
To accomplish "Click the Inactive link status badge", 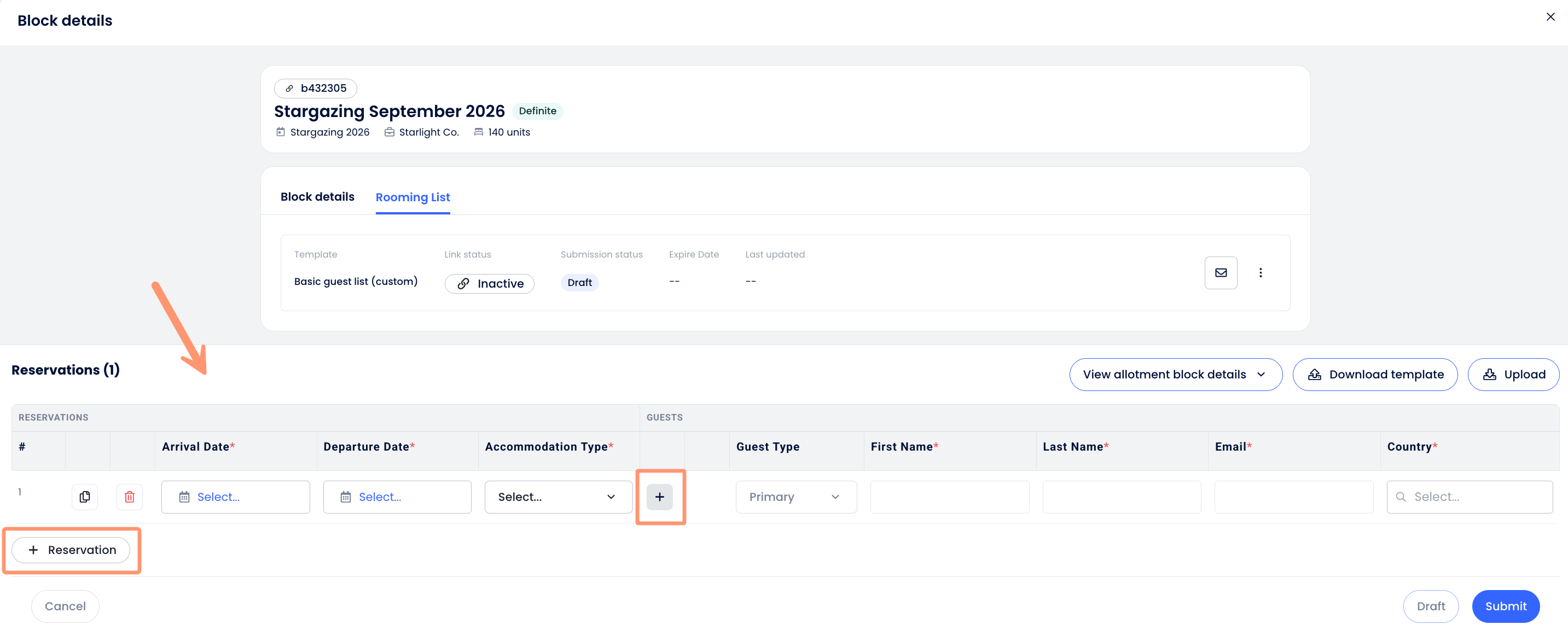I will pos(490,284).
